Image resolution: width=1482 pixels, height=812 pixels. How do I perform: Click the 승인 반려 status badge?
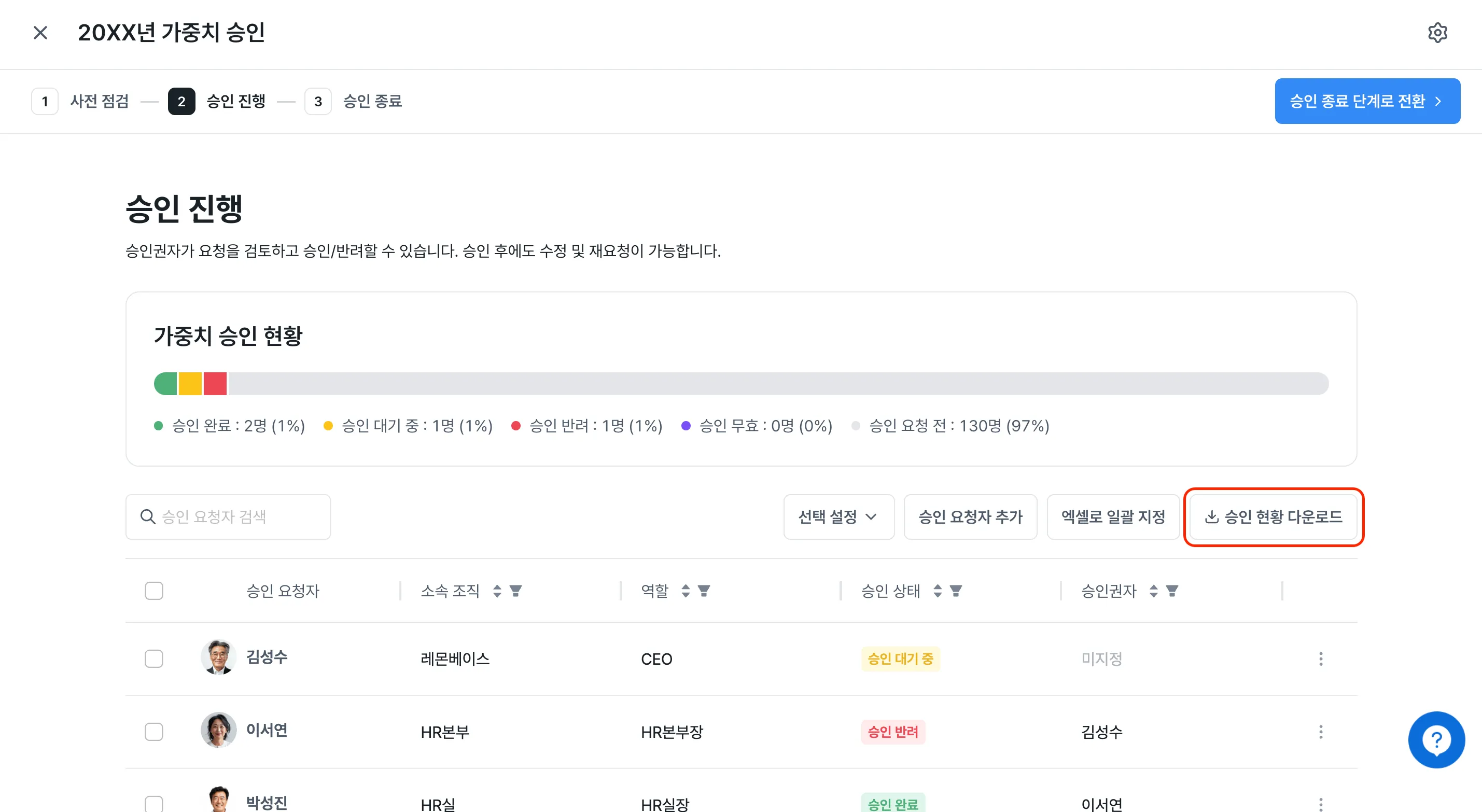[893, 732]
